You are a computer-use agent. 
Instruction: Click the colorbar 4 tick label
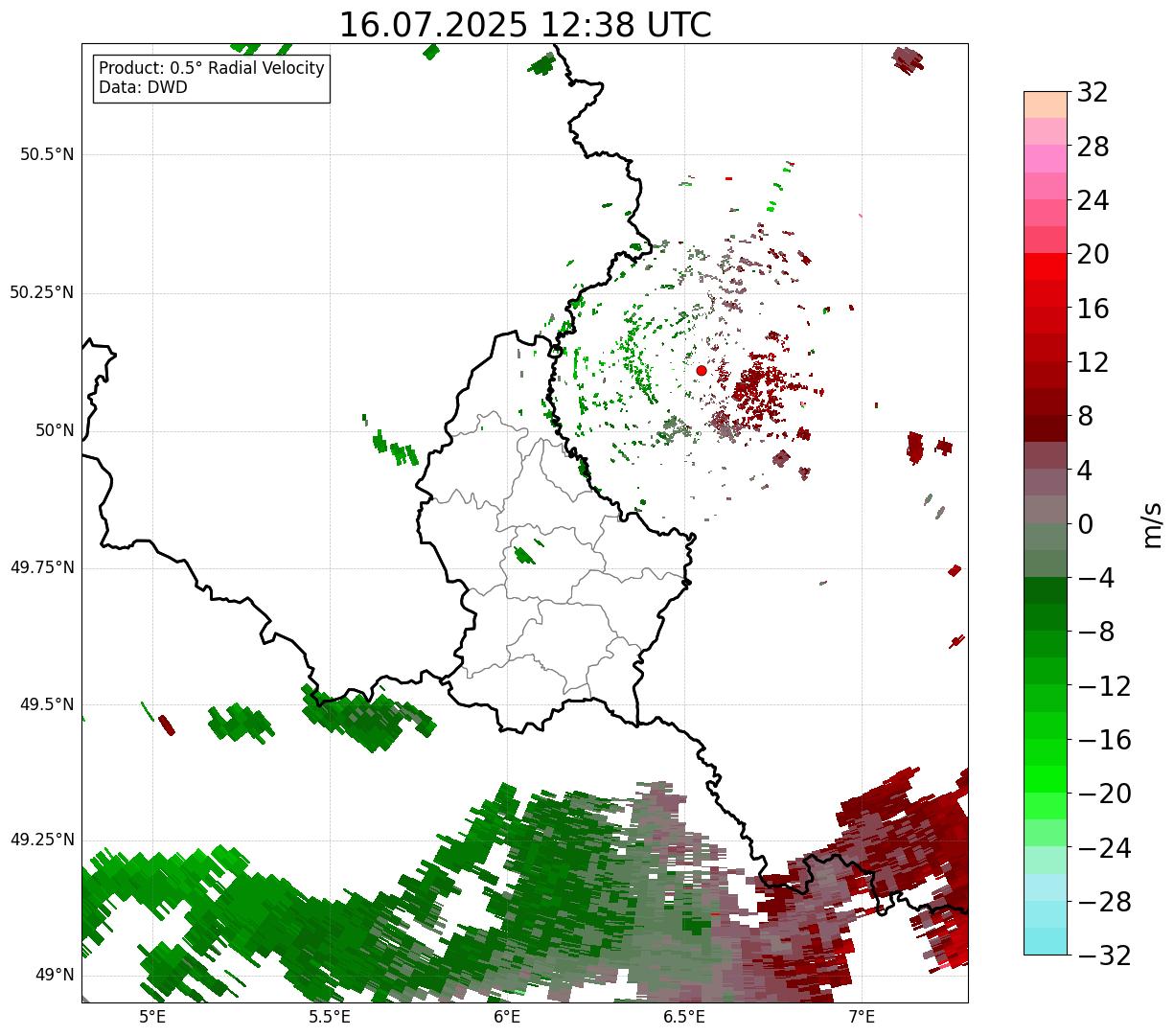point(1085,471)
